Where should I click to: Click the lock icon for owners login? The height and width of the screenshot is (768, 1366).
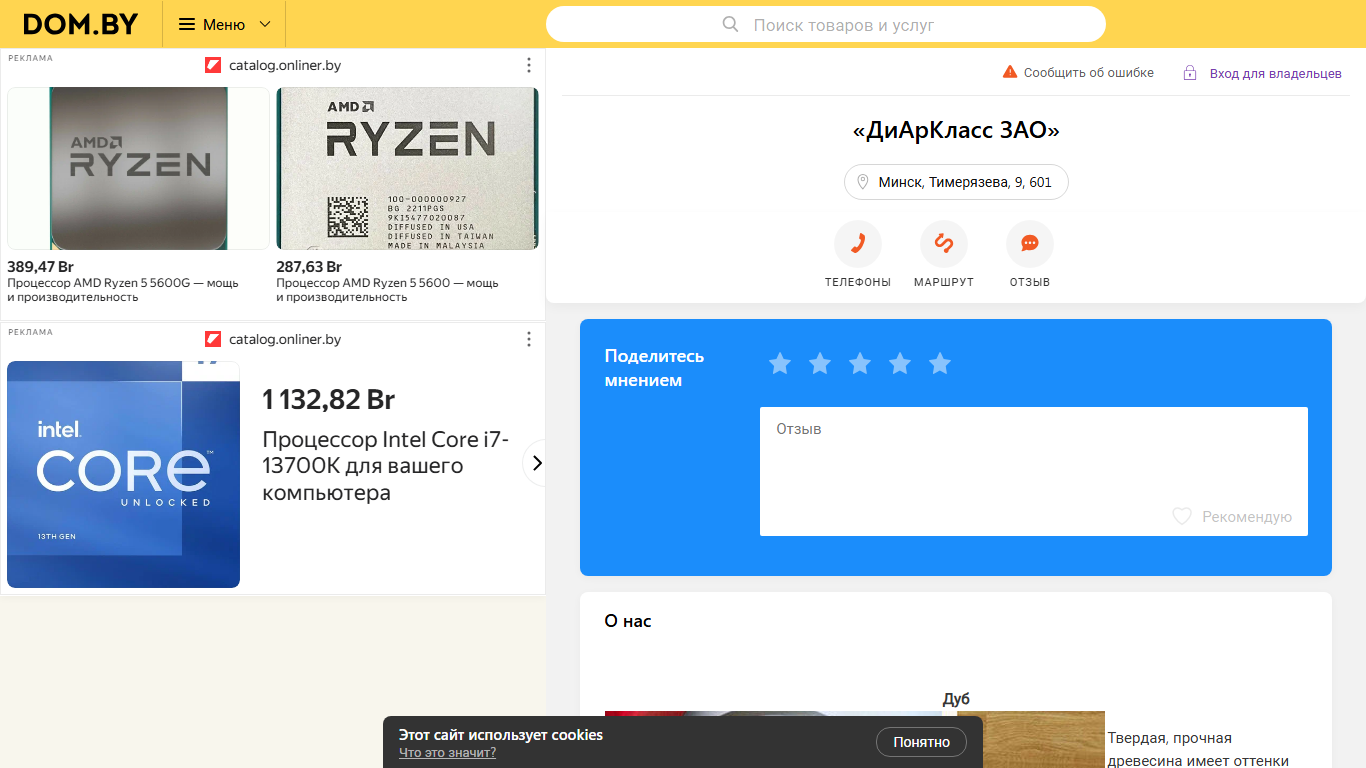[x=1190, y=73]
